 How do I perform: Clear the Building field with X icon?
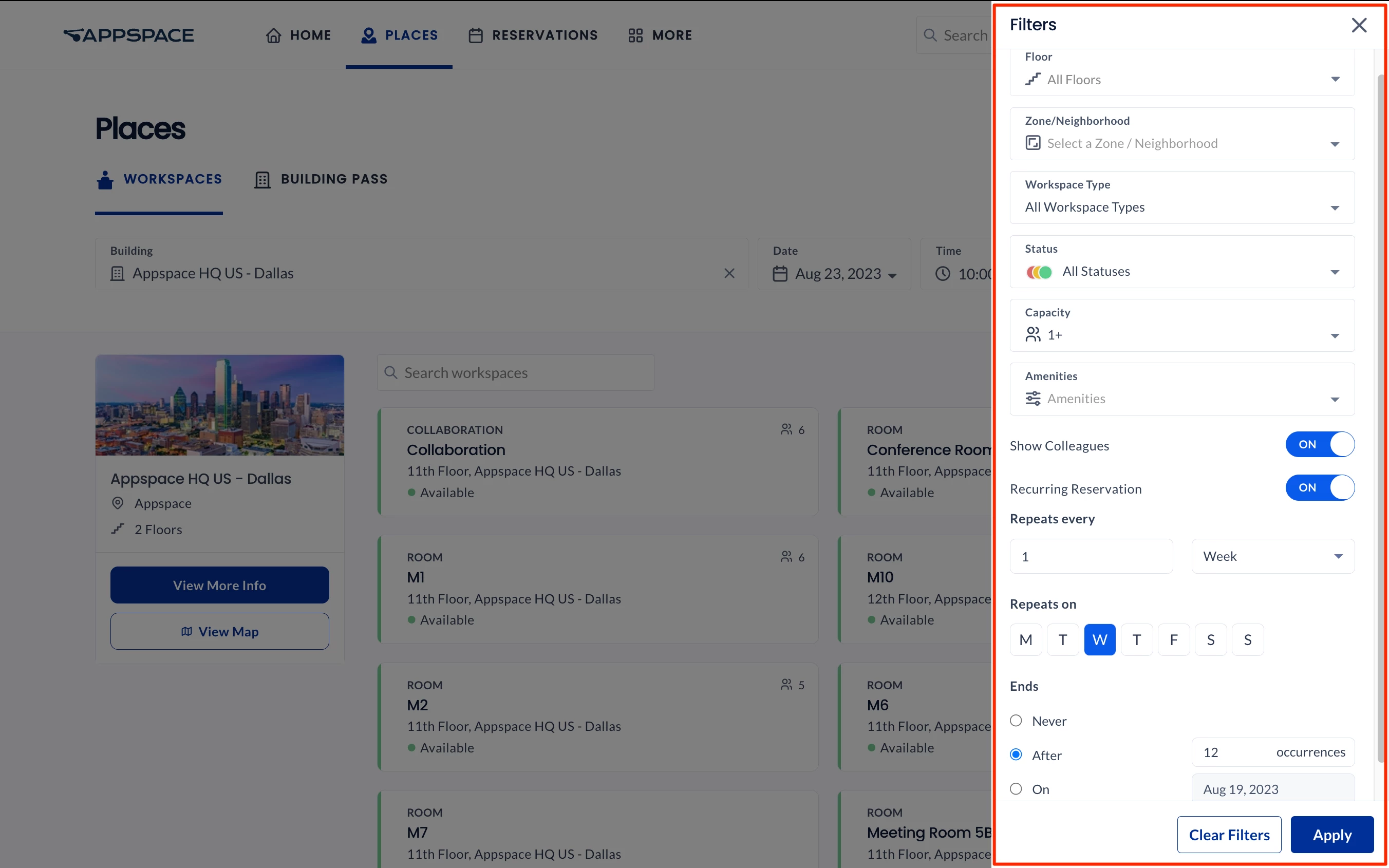(729, 273)
